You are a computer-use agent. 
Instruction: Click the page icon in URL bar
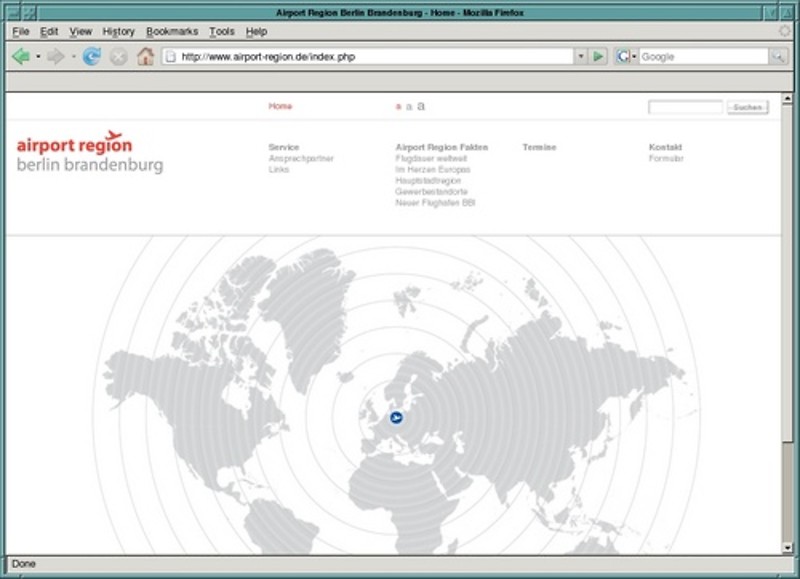171,57
